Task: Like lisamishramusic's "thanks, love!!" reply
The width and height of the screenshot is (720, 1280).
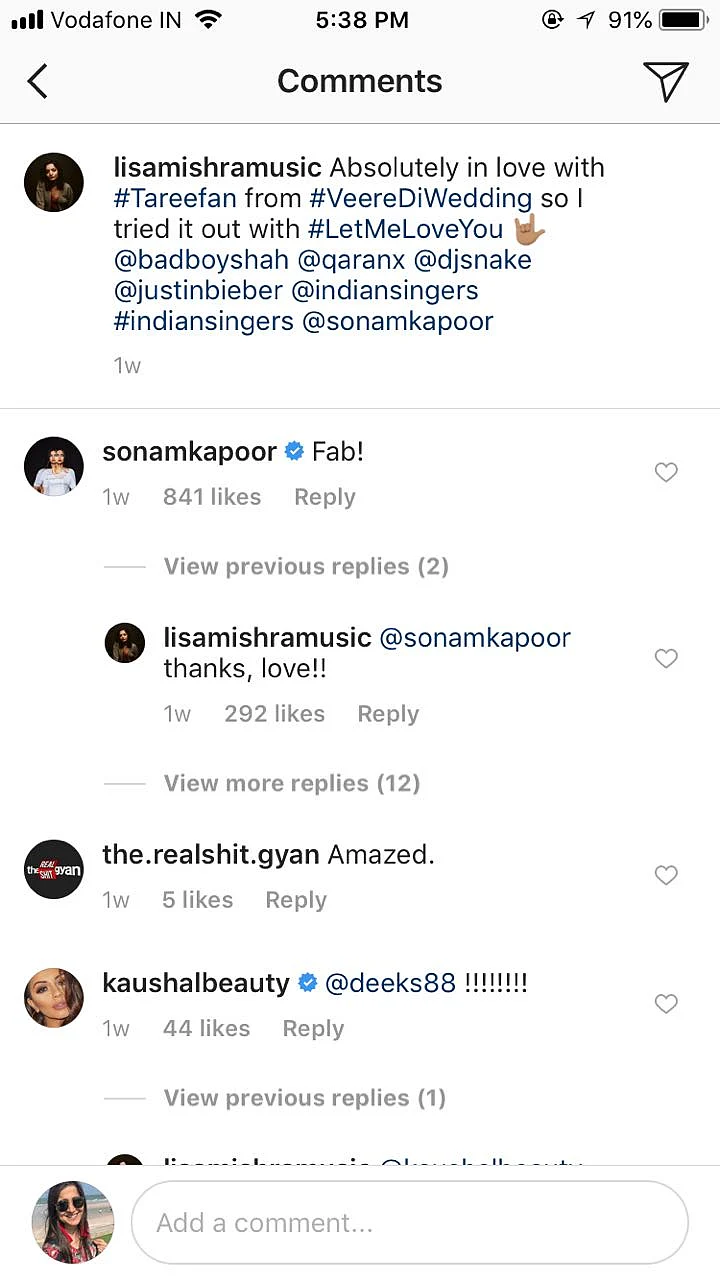Action: tap(666, 658)
